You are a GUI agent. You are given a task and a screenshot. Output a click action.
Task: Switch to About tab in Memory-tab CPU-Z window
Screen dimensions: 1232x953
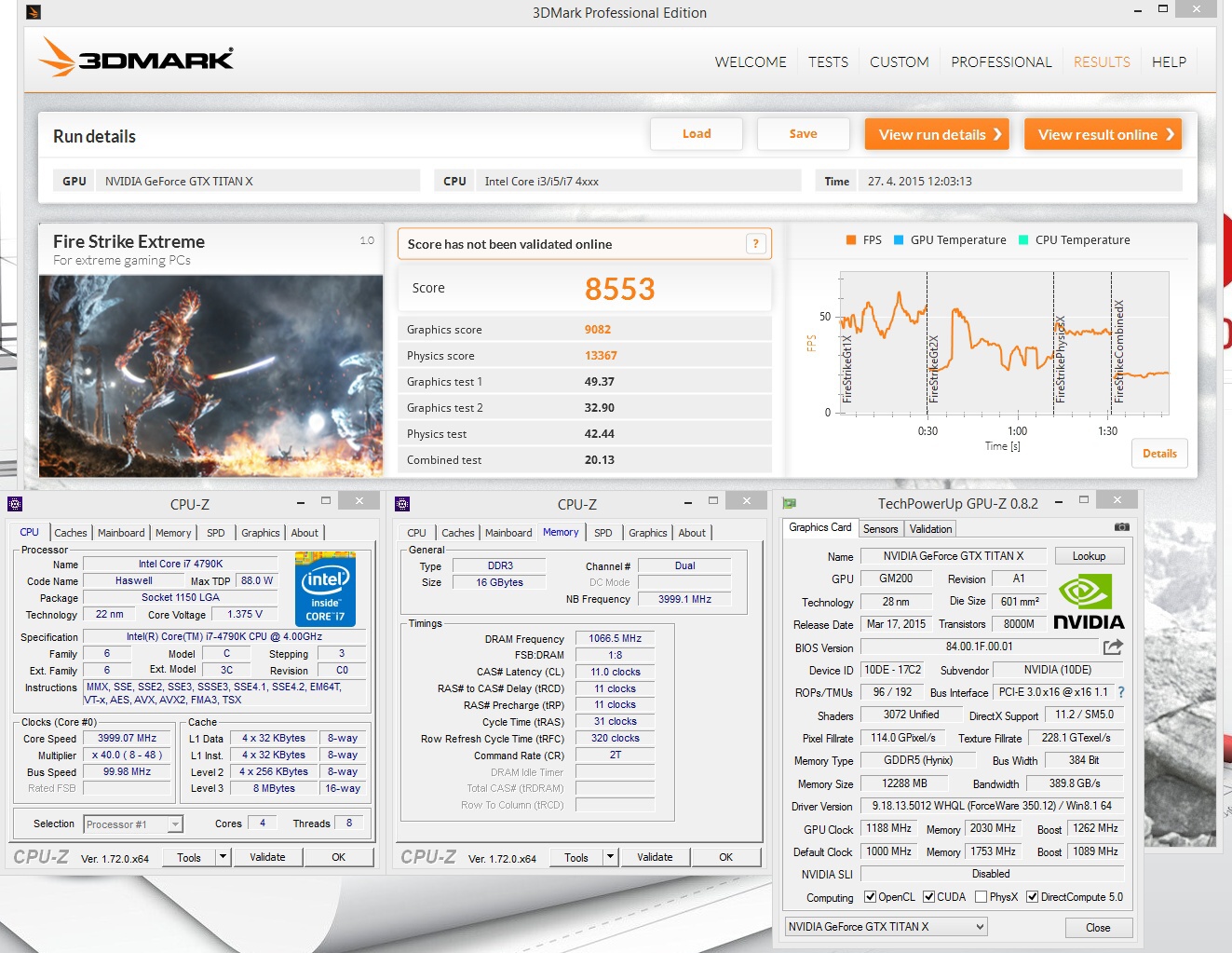692,533
